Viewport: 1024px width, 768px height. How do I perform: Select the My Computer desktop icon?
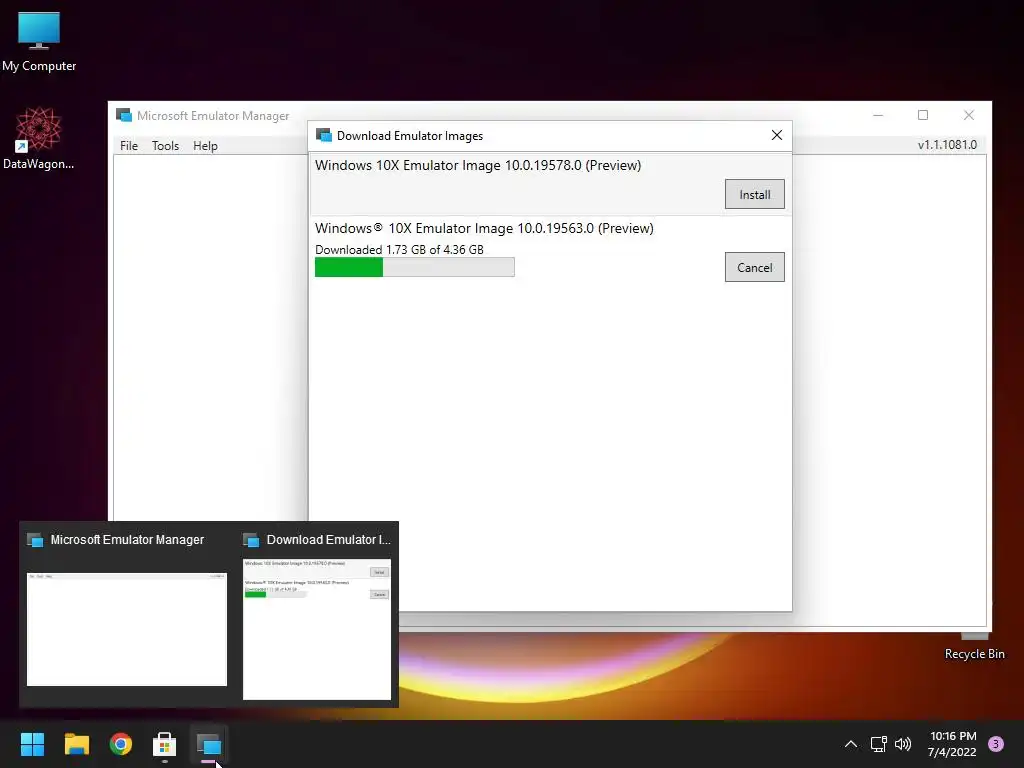[x=39, y=42]
